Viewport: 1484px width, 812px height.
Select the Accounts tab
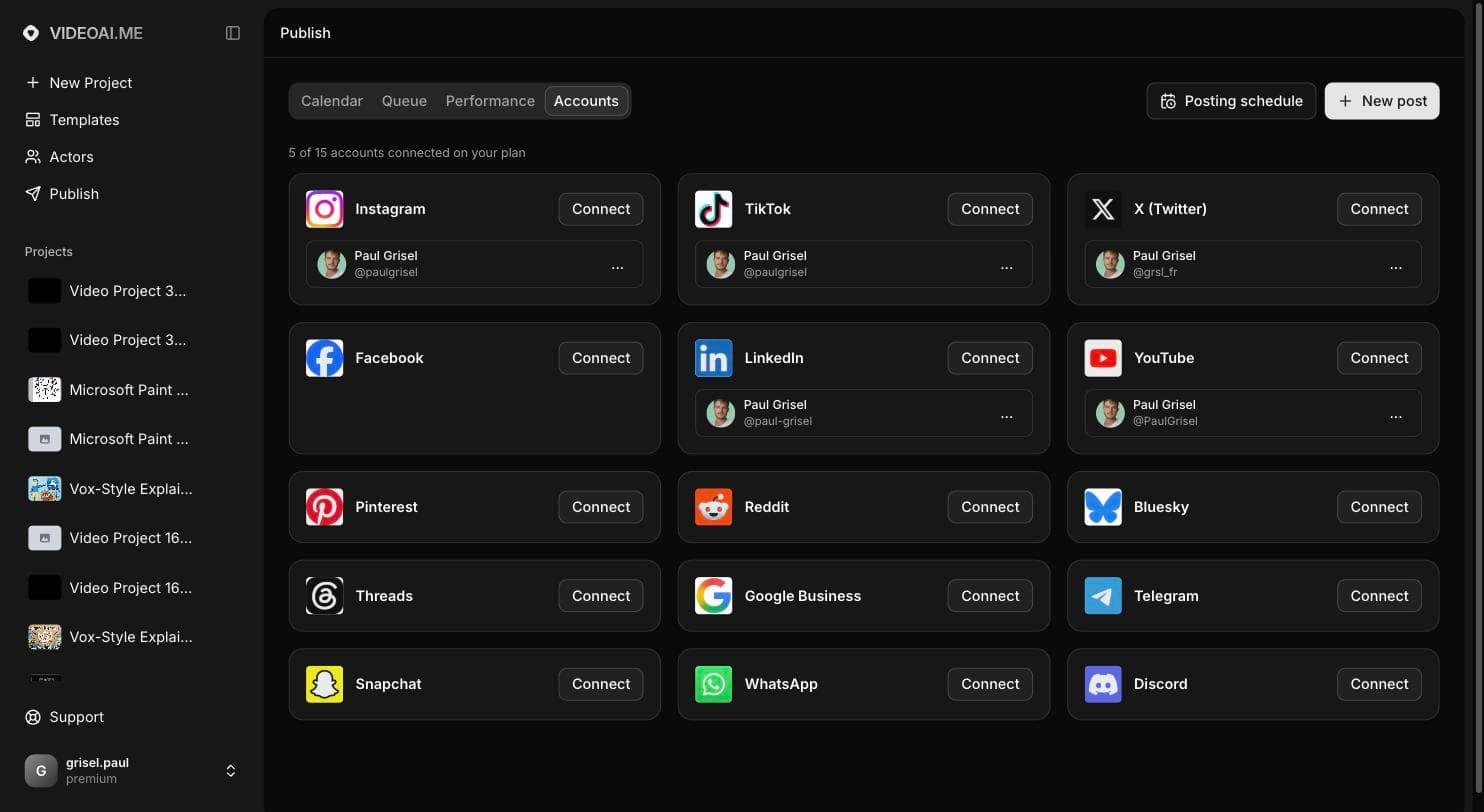(586, 101)
